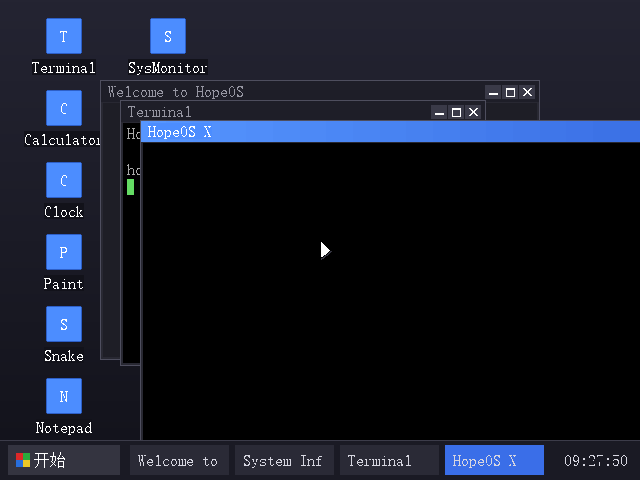Click the HopeOS X window title bar

pyautogui.click(x=390, y=131)
